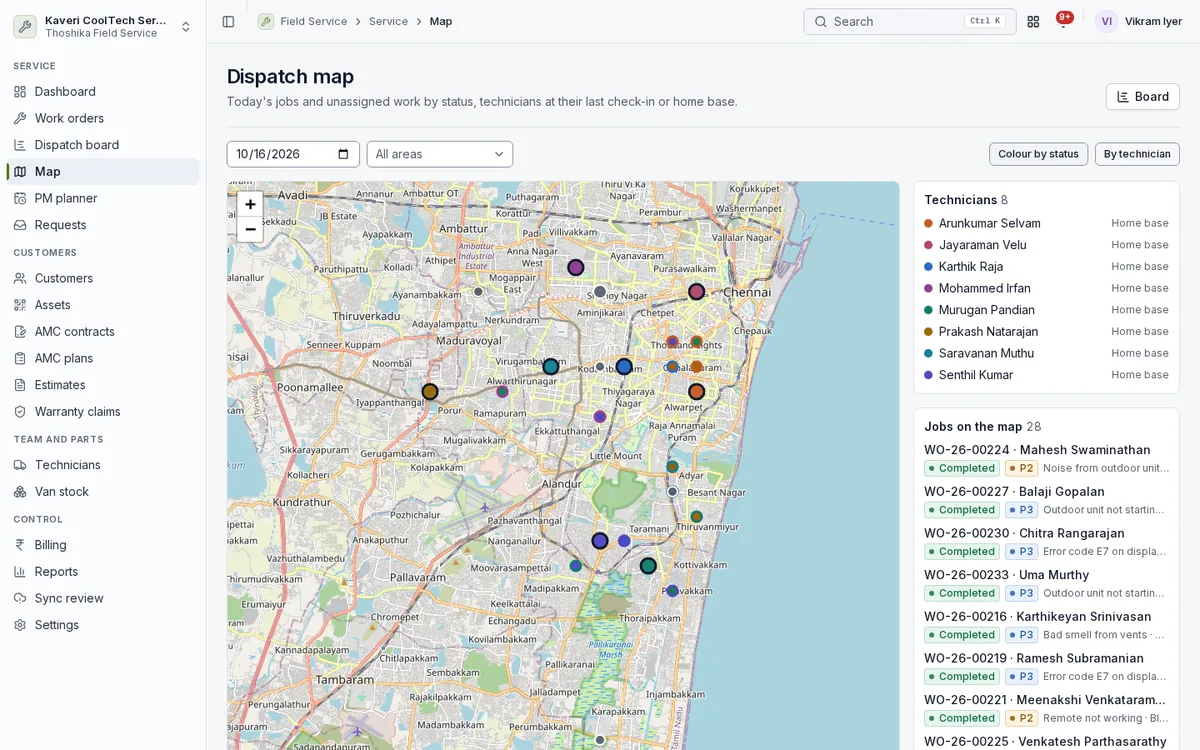Go to Field Service breadcrumb
Image resolution: width=1200 pixels, height=750 pixels.
click(x=313, y=21)
